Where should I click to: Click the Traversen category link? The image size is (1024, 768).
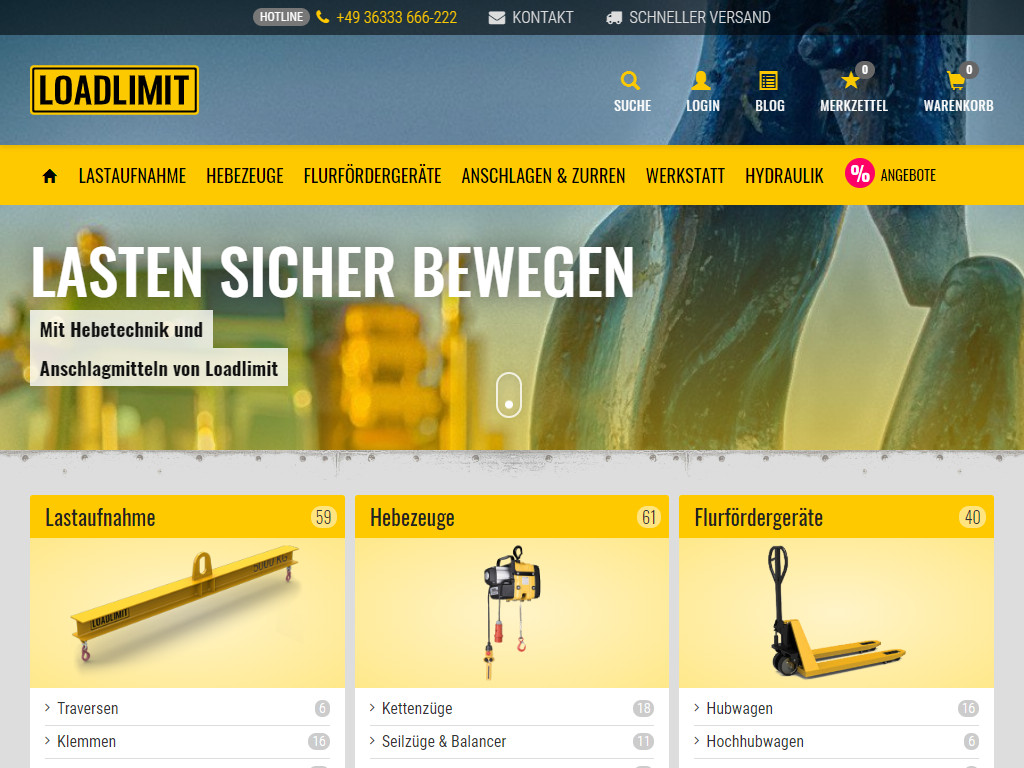88,708
